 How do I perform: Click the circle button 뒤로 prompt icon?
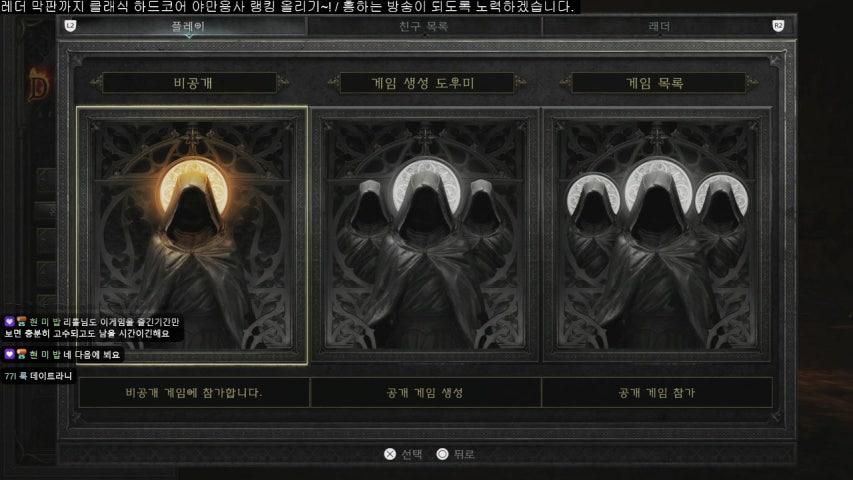[x=442, y=454]
